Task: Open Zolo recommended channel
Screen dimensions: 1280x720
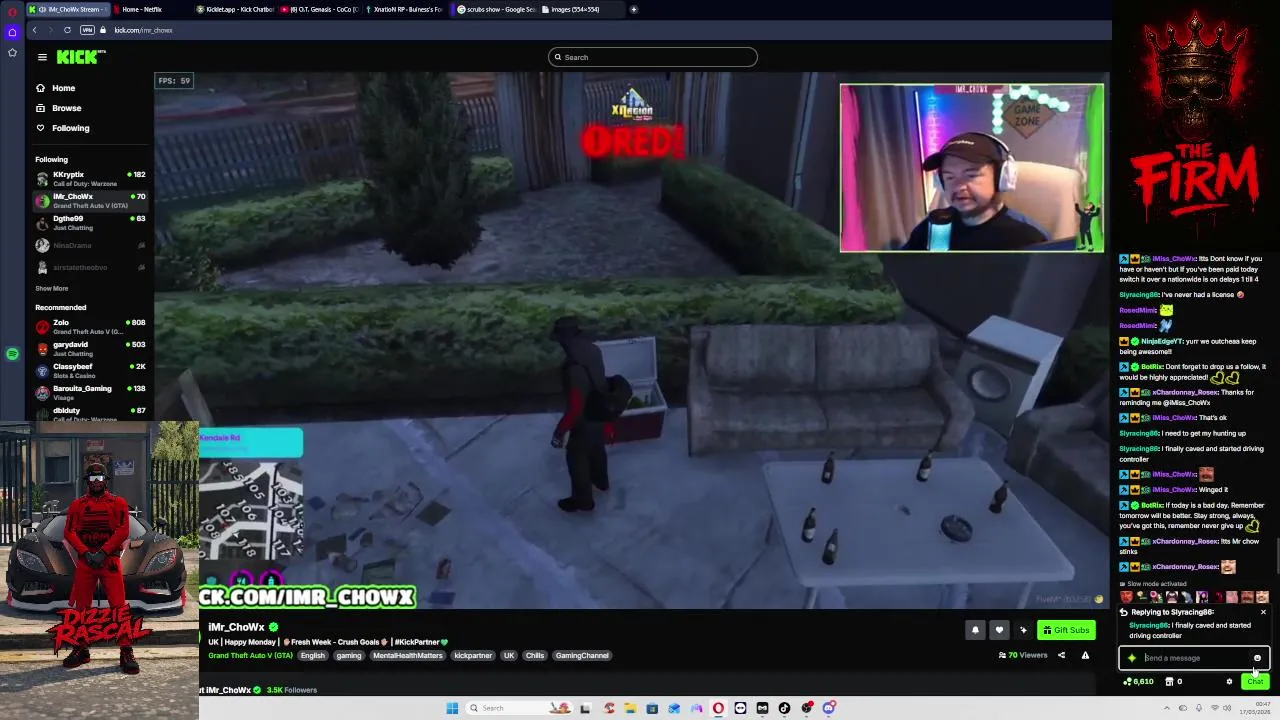Action: pos(90,326)
